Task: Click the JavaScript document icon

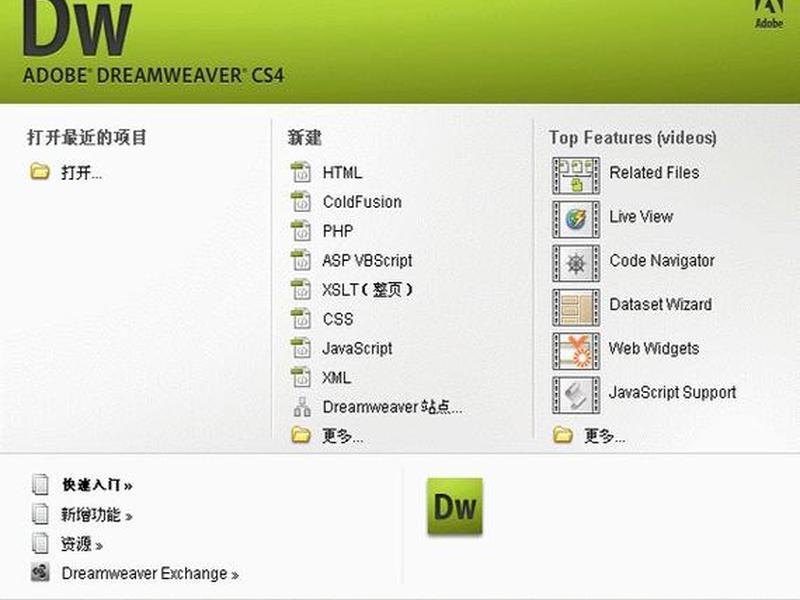Action: point(301,348)
